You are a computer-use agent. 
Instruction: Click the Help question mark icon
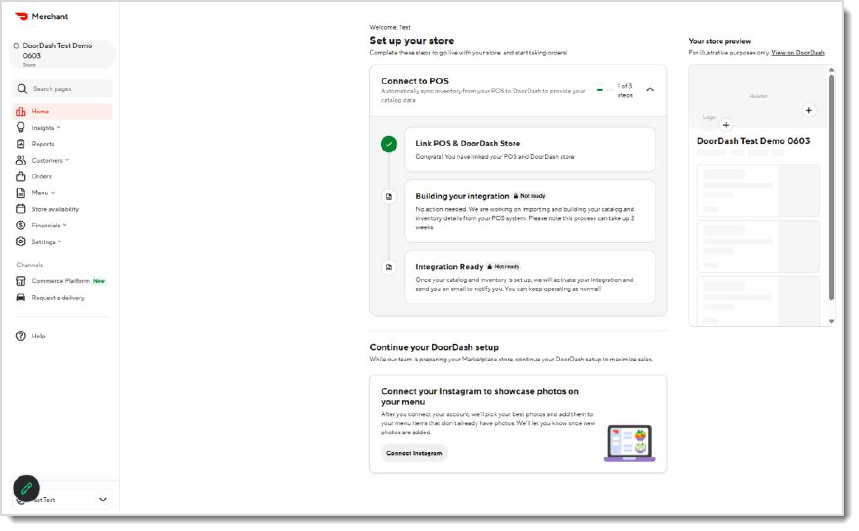[x=21, y=336]
